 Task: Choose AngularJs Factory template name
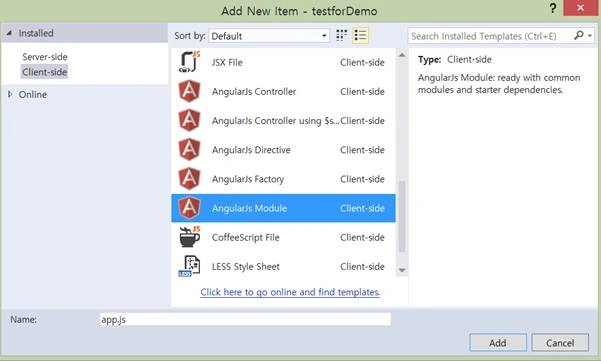tap(248, 179)
